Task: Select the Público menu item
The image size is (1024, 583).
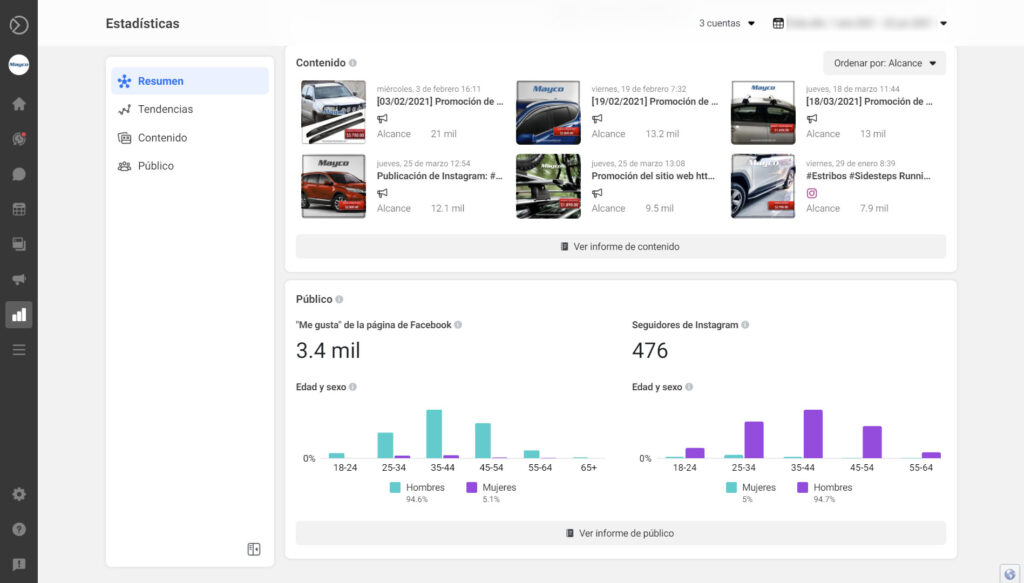Action: 155,166
